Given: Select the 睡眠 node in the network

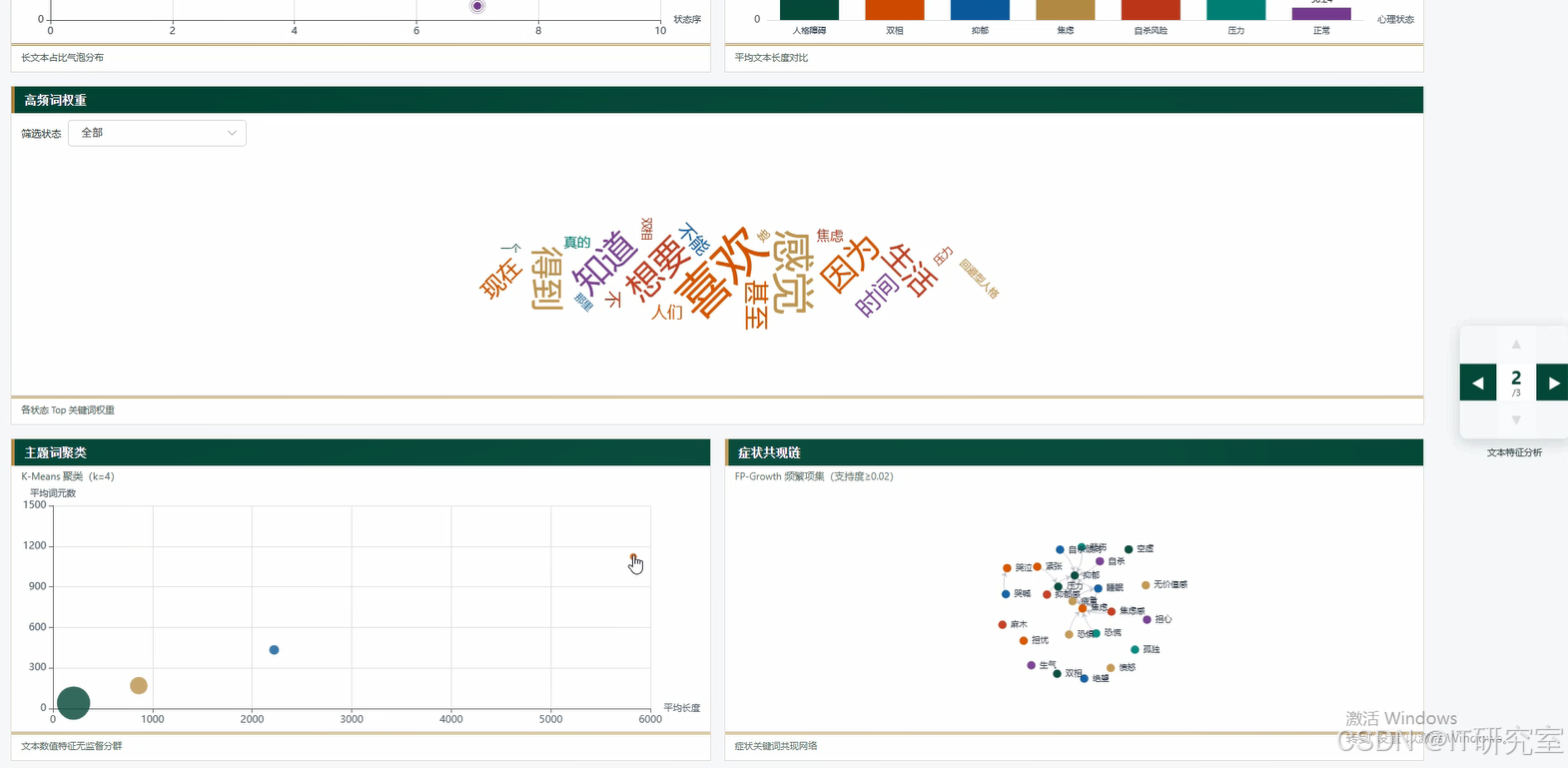Looking at the screenshot, I should [x=1098, y=588].
